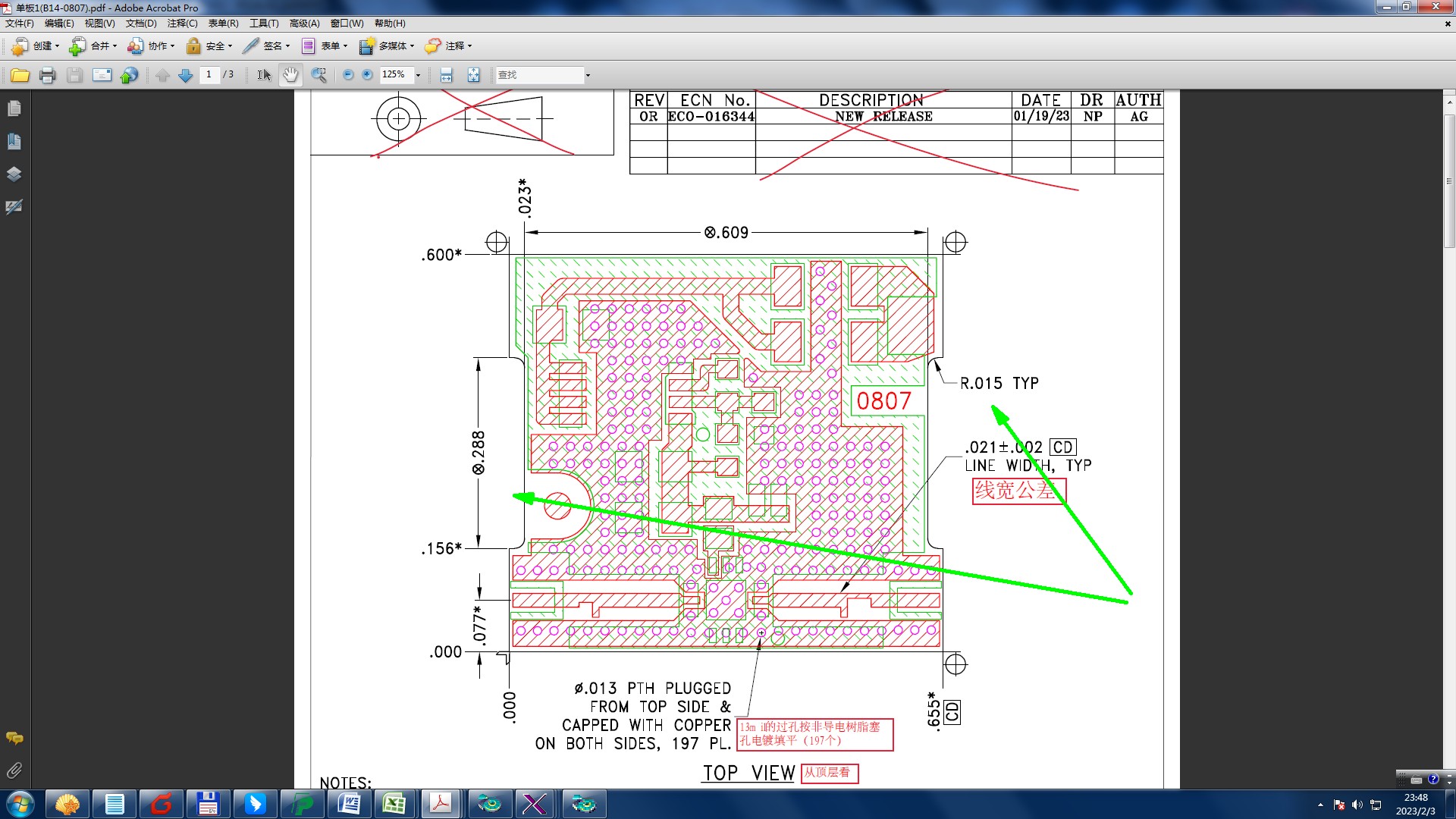Click the red 0807 text in the drawing
Image resolution: width=1456 pixels, height=819 pixels.
(883, 401)
